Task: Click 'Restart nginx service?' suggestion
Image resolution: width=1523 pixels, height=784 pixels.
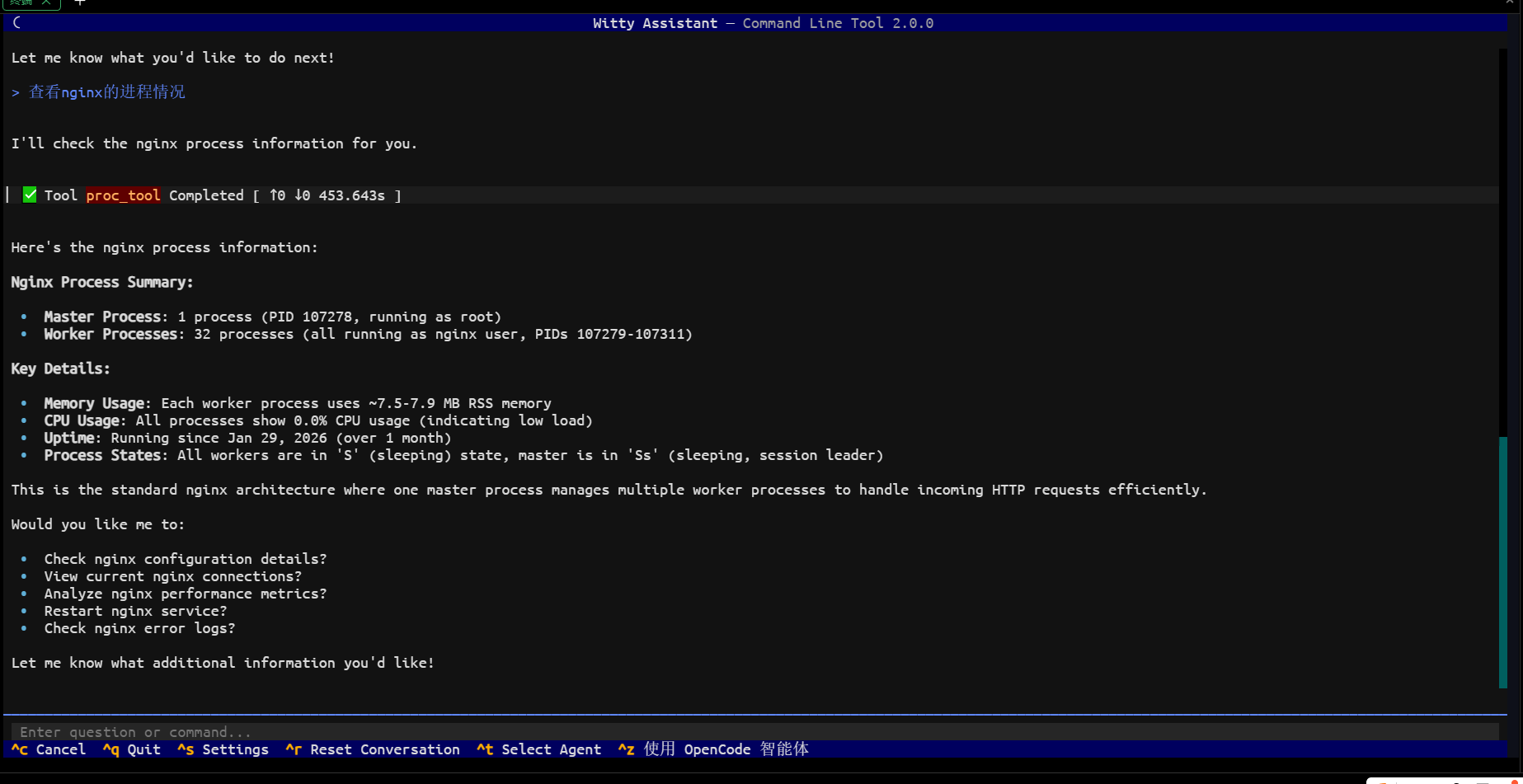Action: [x=135, y=611]
